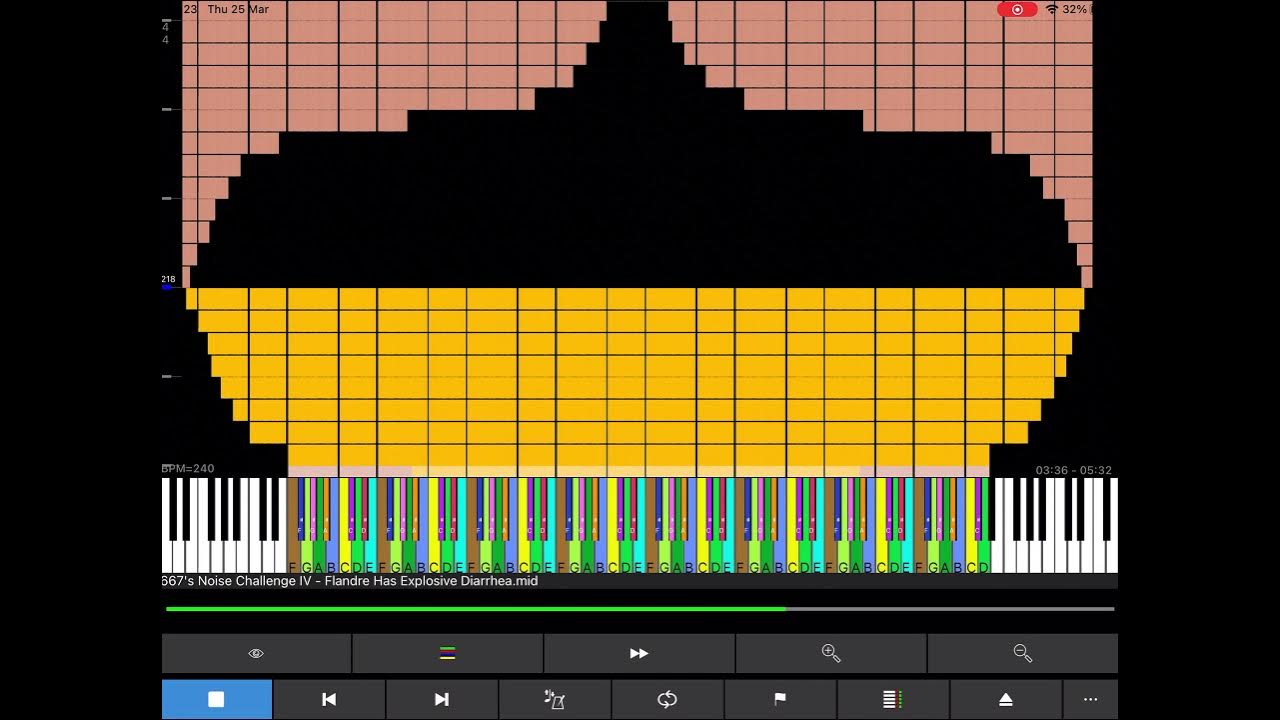Viewport: 1280px width, 720px height.
Task: Toggle the eye visibility button
Action: [x=256, y=653]
